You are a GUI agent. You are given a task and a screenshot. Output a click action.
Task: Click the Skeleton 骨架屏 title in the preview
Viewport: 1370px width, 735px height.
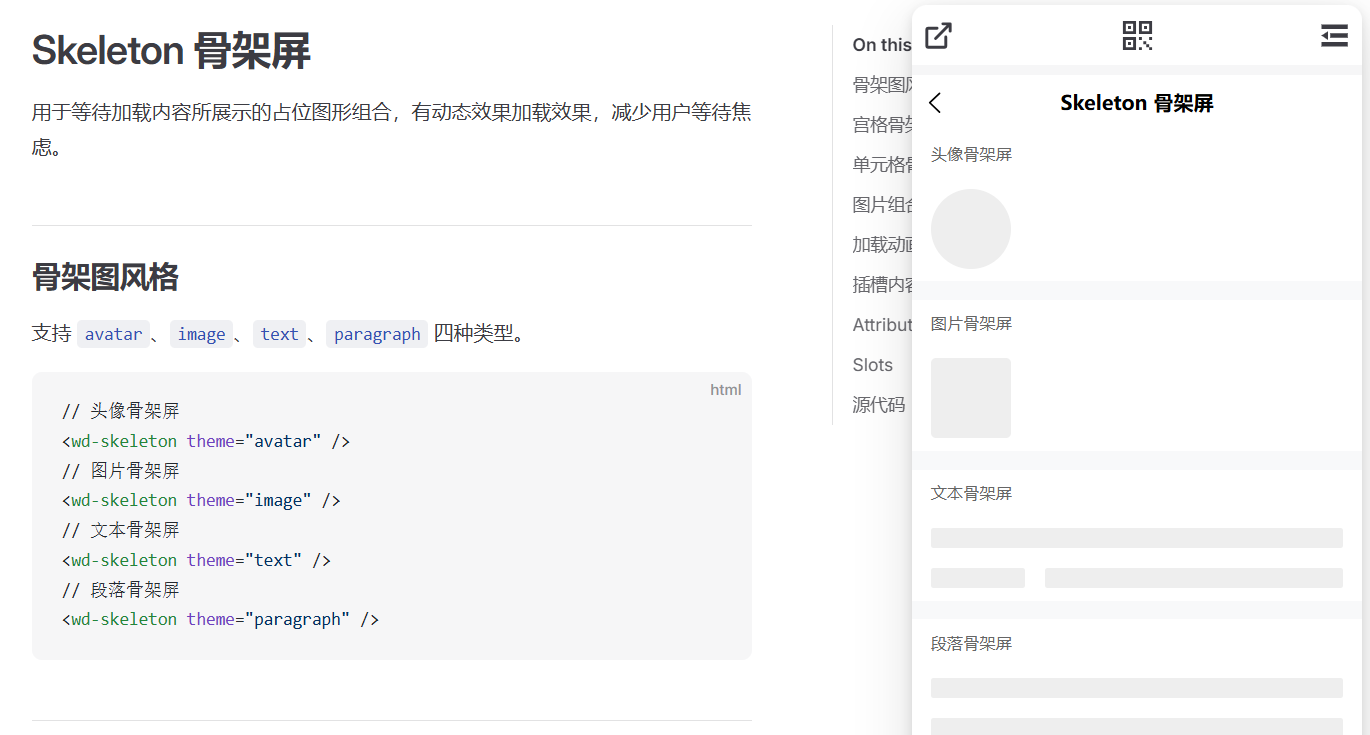pyautogui.click(x=1136, y=102)
